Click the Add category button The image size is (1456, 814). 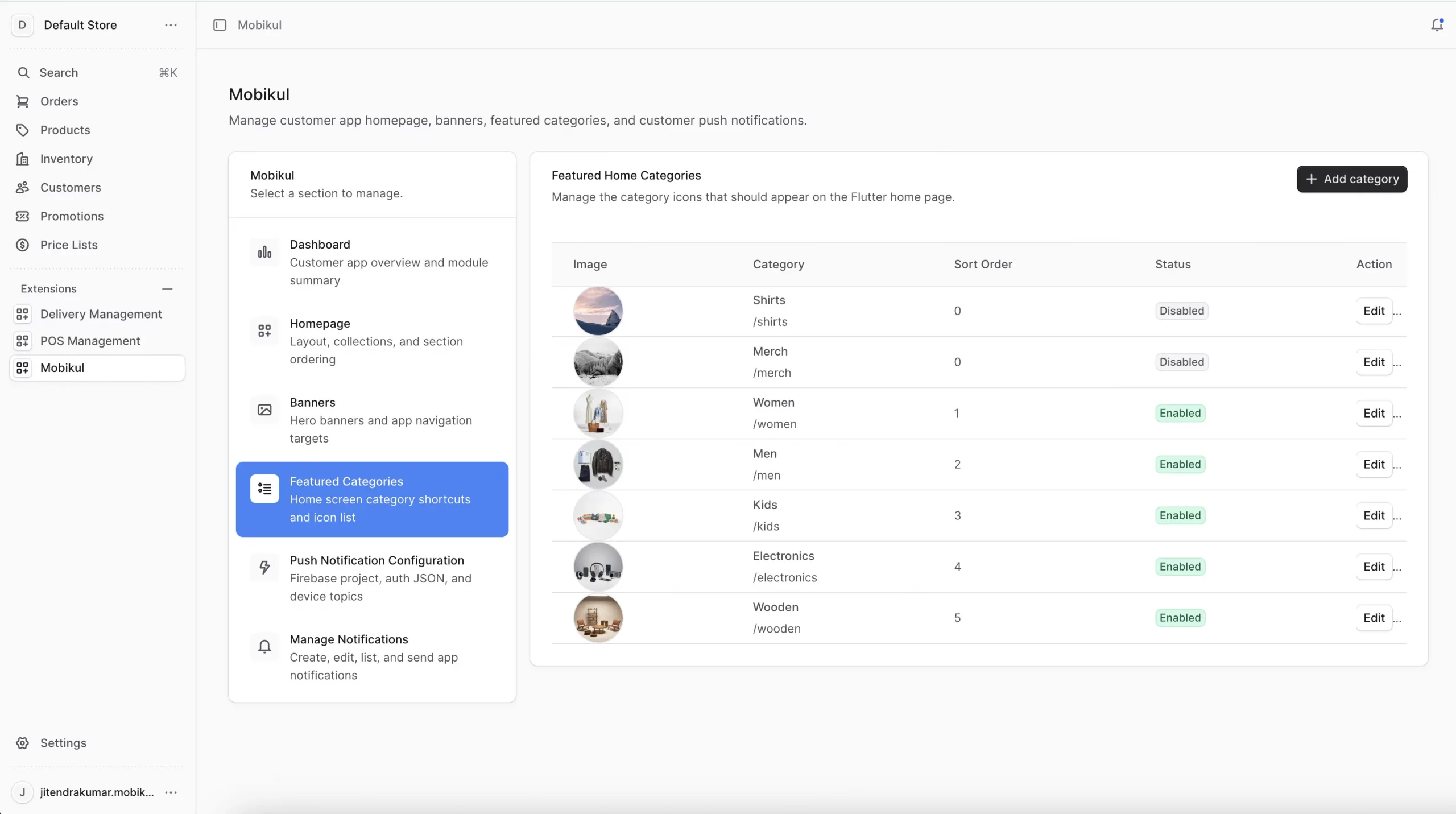point(1351,179)
